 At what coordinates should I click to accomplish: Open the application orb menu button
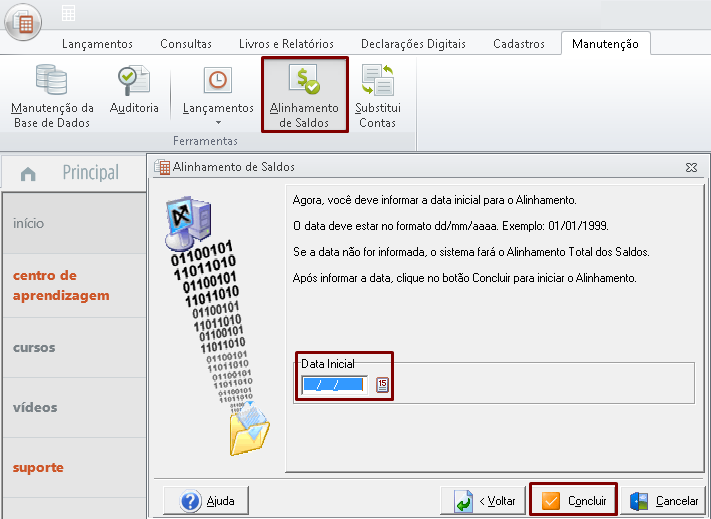point(23,22)
